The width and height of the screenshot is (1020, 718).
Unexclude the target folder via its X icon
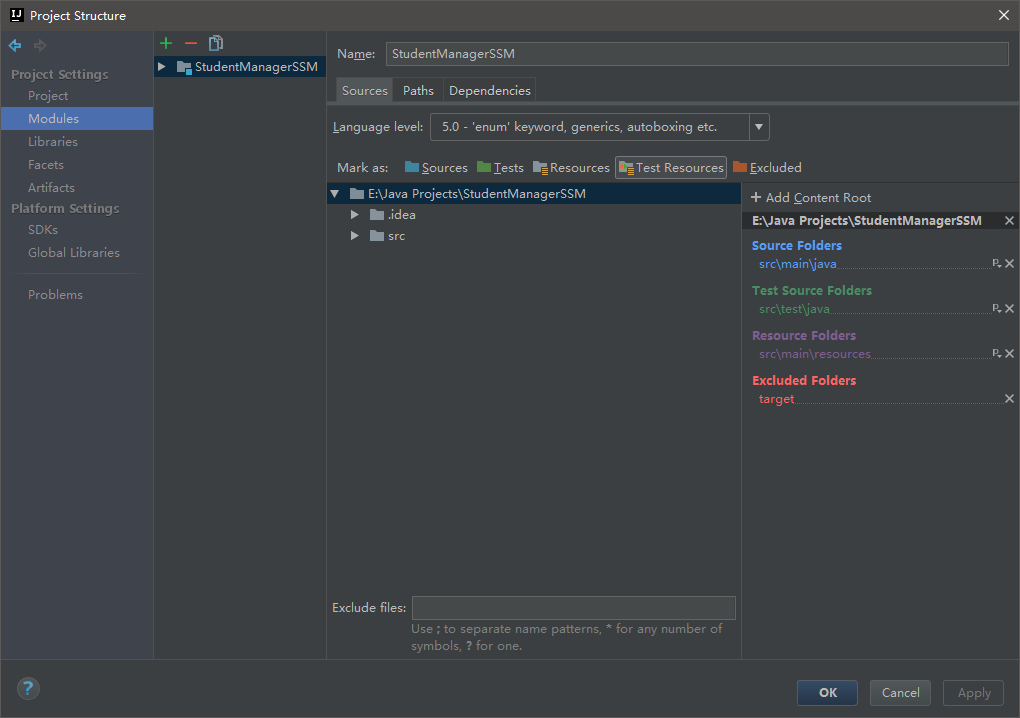point(1009,399)
